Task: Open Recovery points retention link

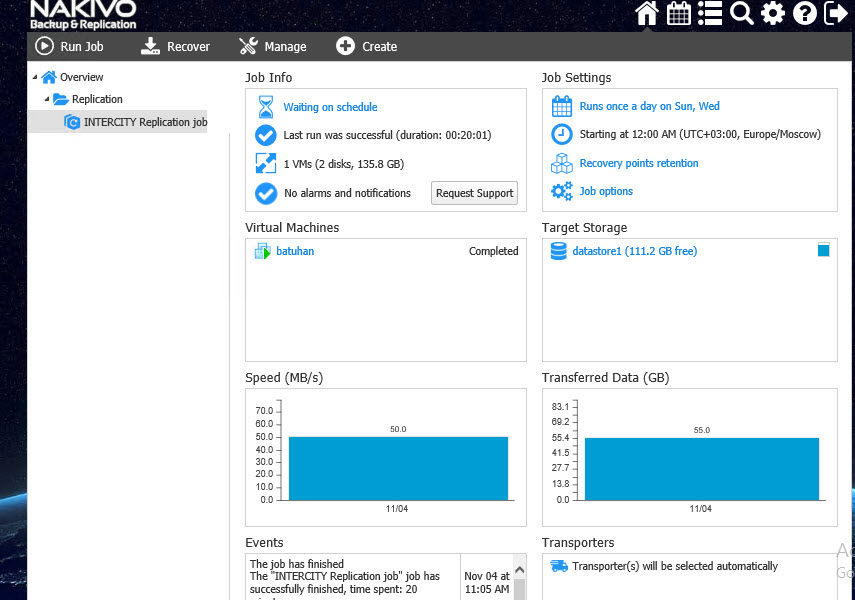Action: pos(638,163)
